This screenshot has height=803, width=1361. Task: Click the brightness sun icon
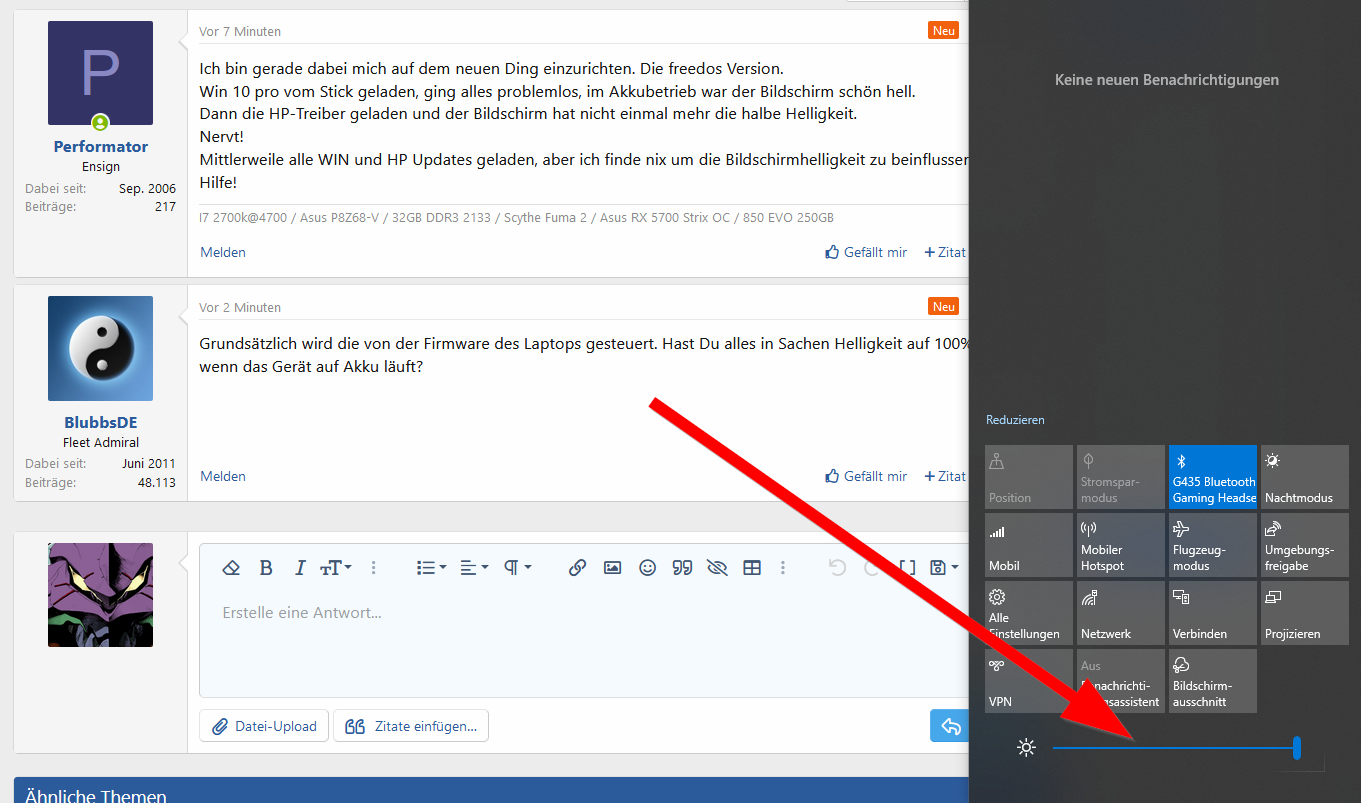click(1026, 747)
